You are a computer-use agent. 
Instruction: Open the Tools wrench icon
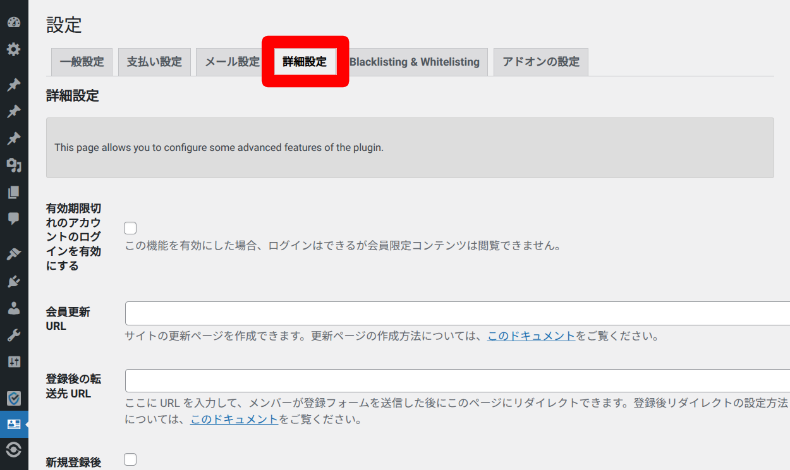click(14, 335)
